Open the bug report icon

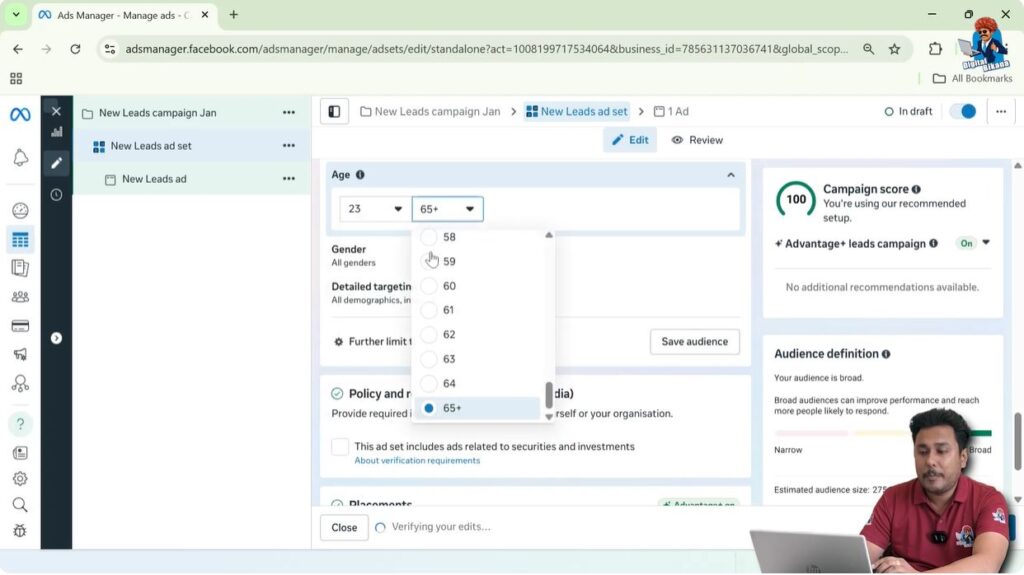(20, 531)
